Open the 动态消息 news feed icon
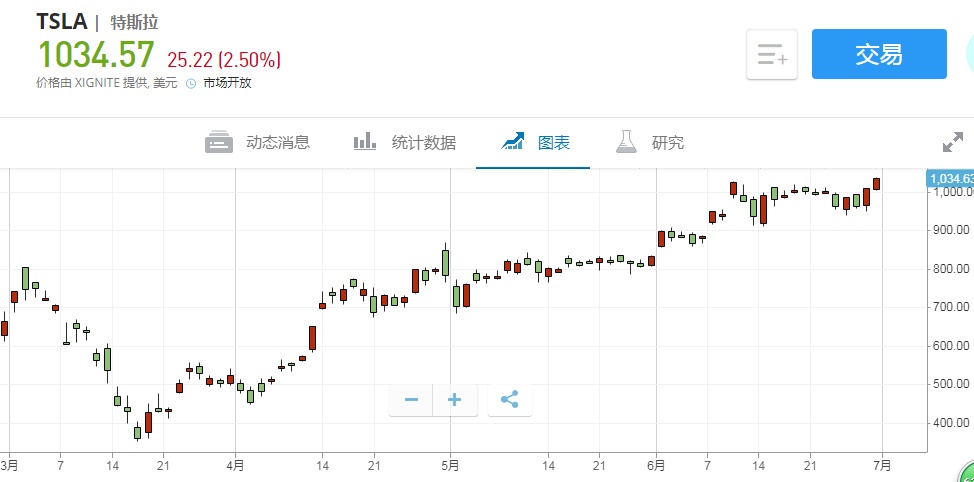Viewport: 974px width, 482px height. coord(219,142)
